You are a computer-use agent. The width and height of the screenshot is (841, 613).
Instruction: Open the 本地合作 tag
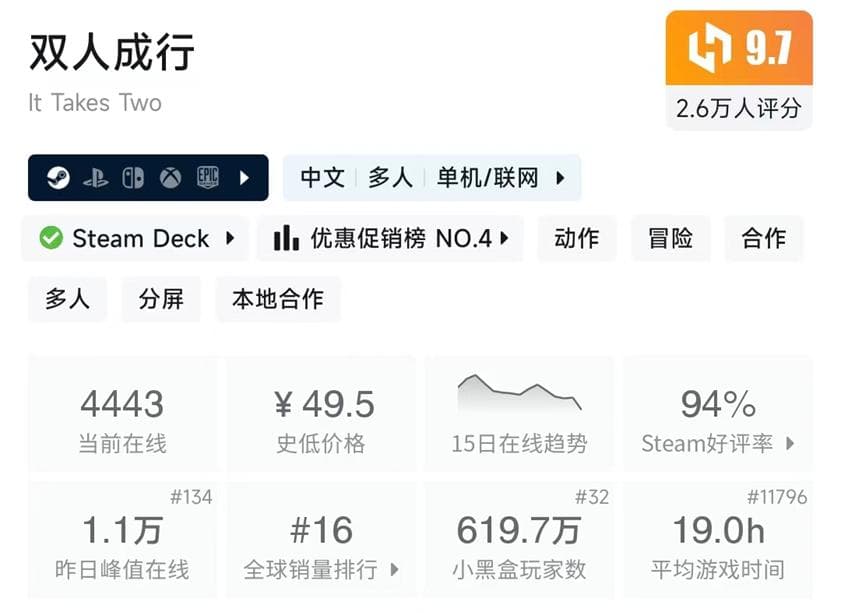coord(277,299)
